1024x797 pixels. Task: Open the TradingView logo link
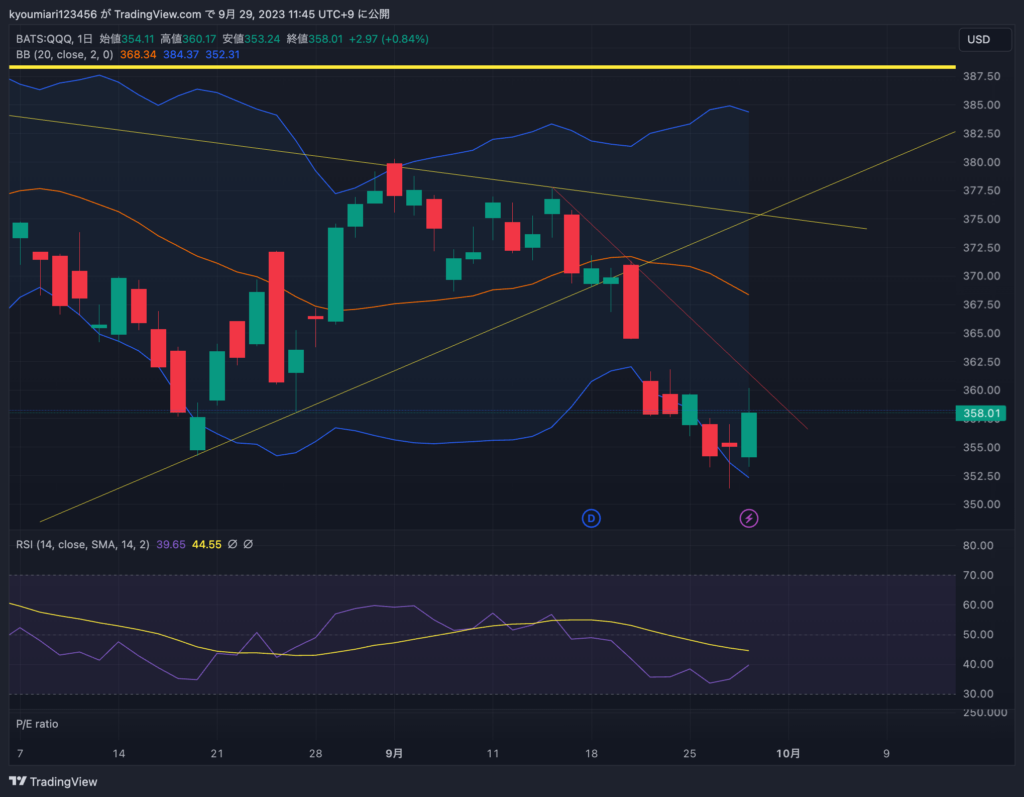tap(53, 781)
